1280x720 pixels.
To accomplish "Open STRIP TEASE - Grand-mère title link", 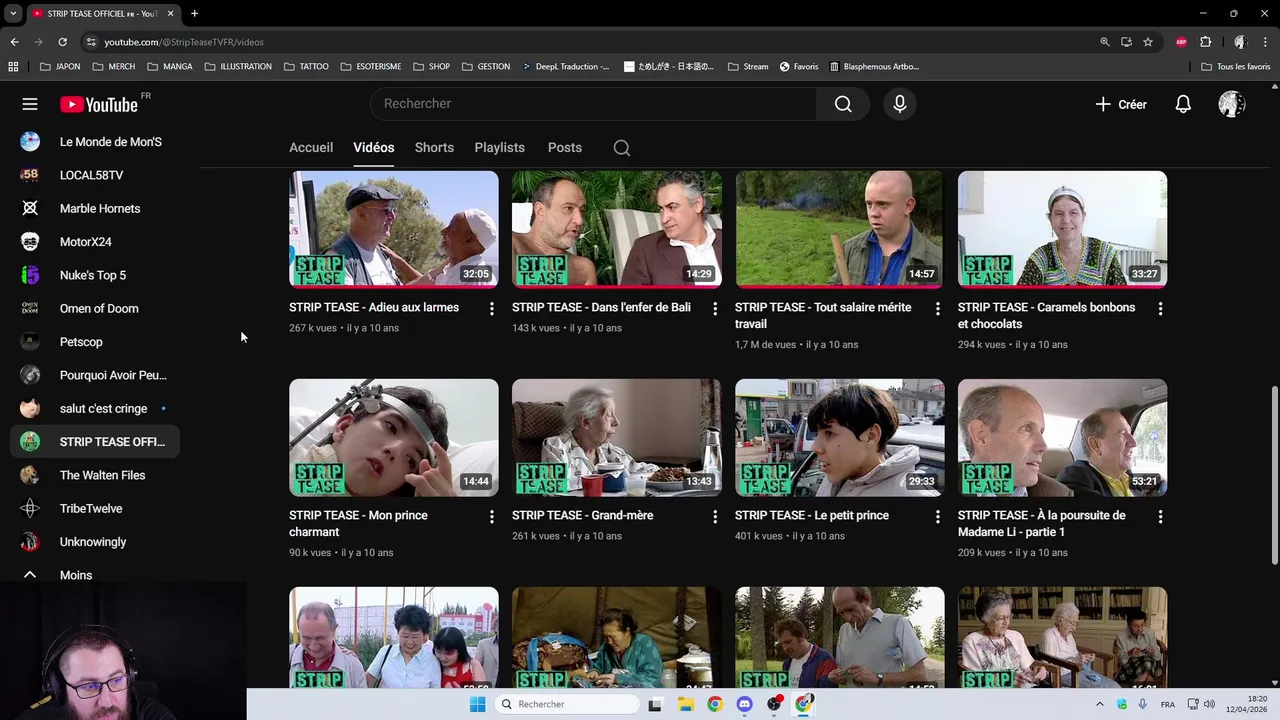I will 583,515.
